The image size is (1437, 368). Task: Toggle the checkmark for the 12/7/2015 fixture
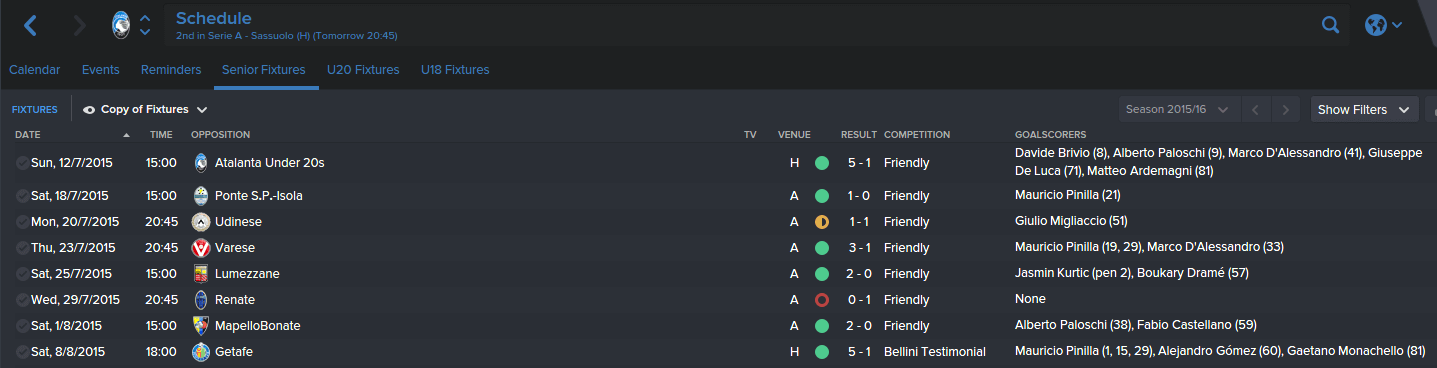tap(22, 163)
